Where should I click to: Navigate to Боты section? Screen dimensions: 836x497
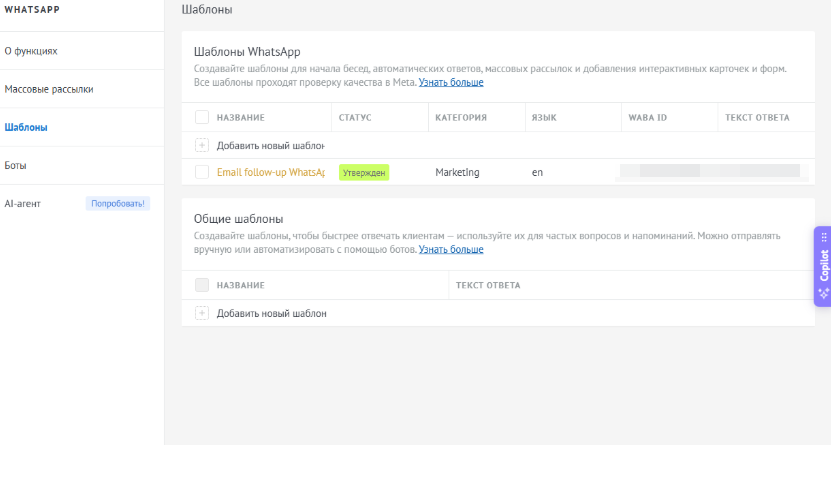tap(16, 165)
